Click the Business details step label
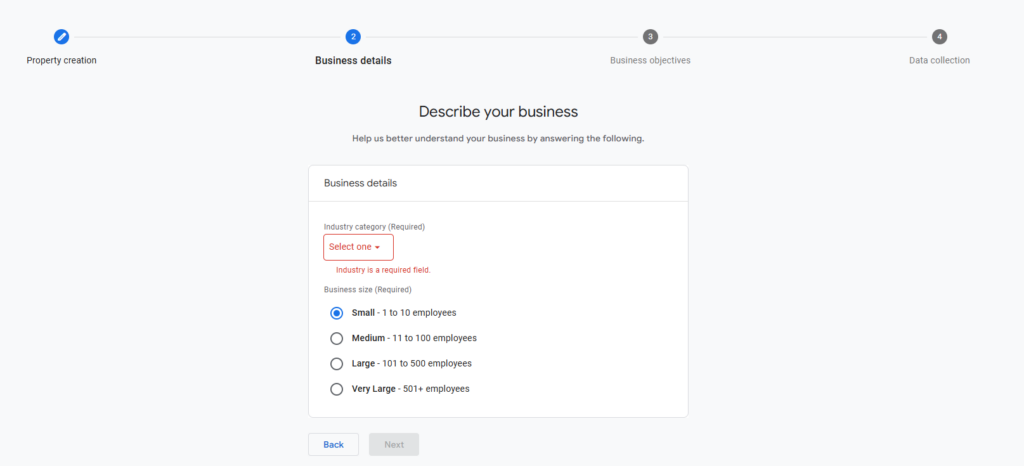Screen dimensions: 1024x466 point(353,60)
